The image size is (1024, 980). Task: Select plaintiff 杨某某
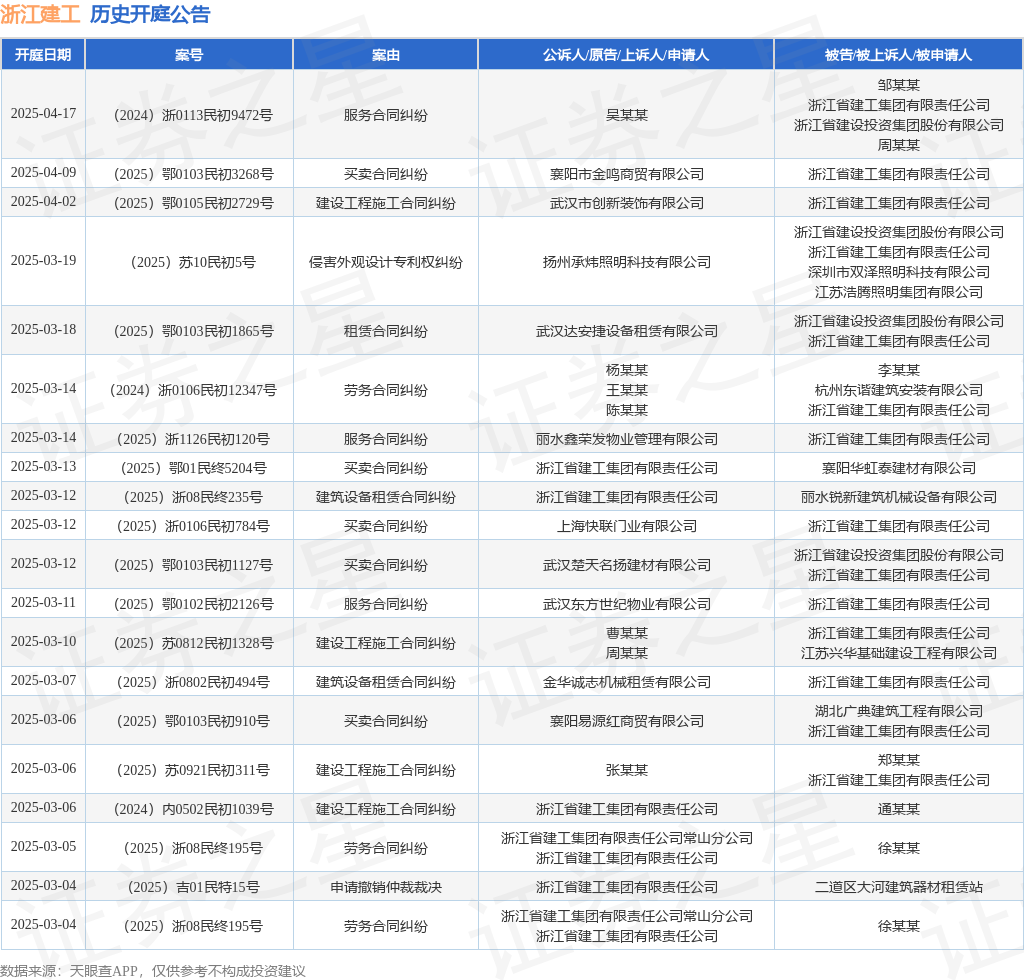tap(626, 370)
